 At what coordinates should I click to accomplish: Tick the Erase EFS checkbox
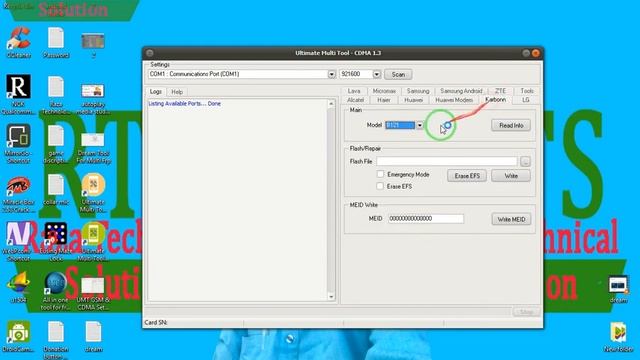tap(380, 186)
